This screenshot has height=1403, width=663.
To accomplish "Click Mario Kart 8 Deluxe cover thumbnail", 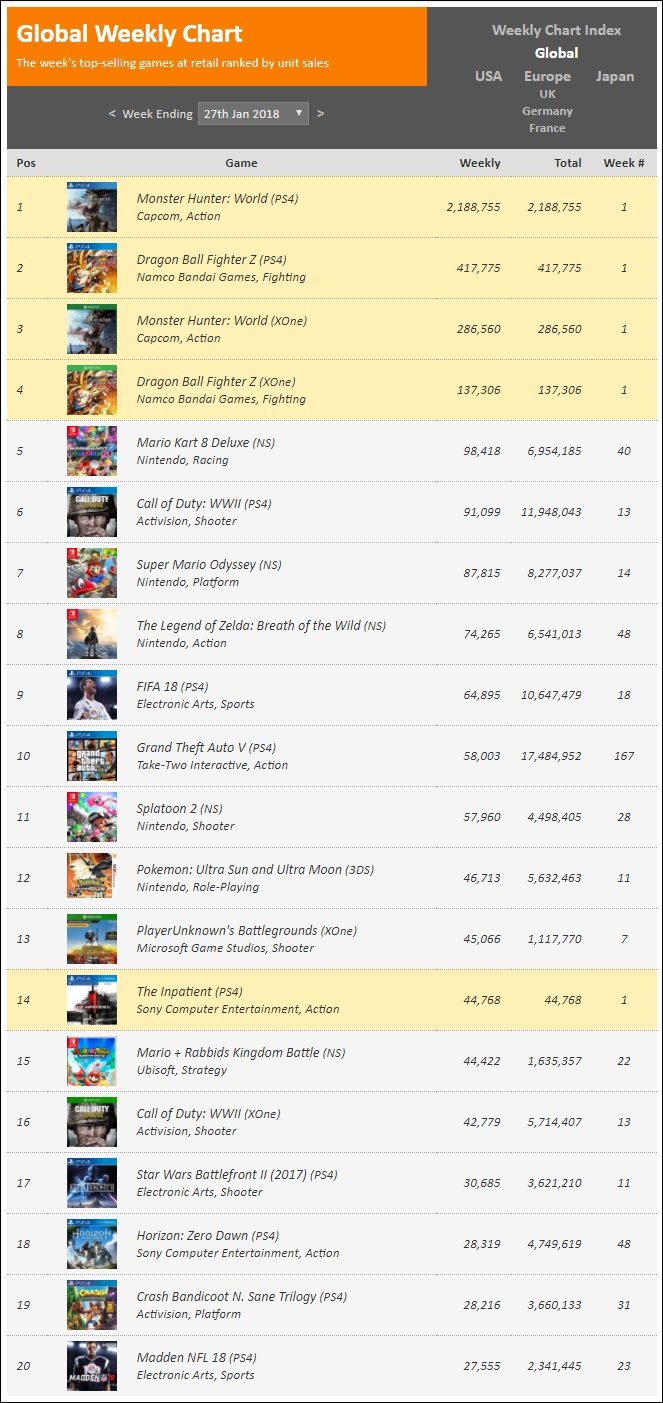I will [92, 451].
